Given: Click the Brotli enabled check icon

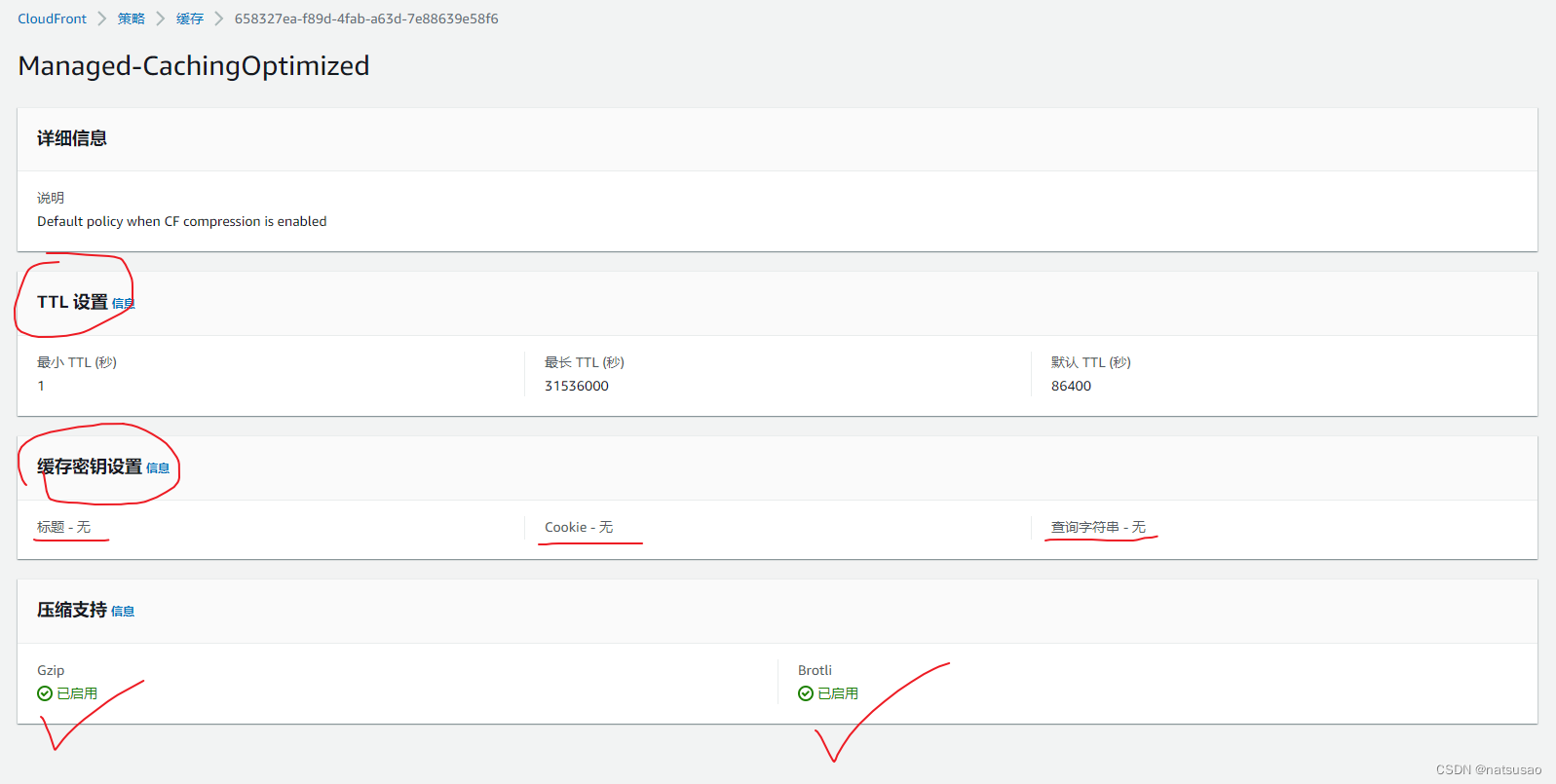Looking at the screenshot, I should (806, 693).
